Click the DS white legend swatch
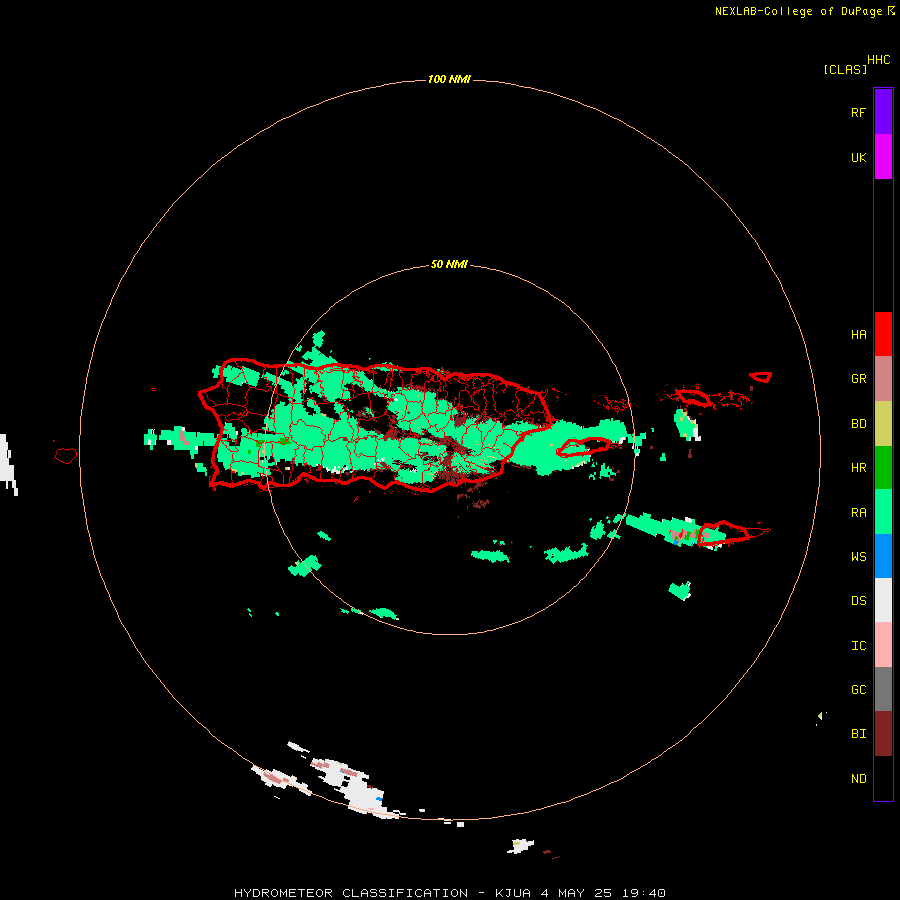Image resolution: width=900 pixels, height=900 pixels. 883,600
